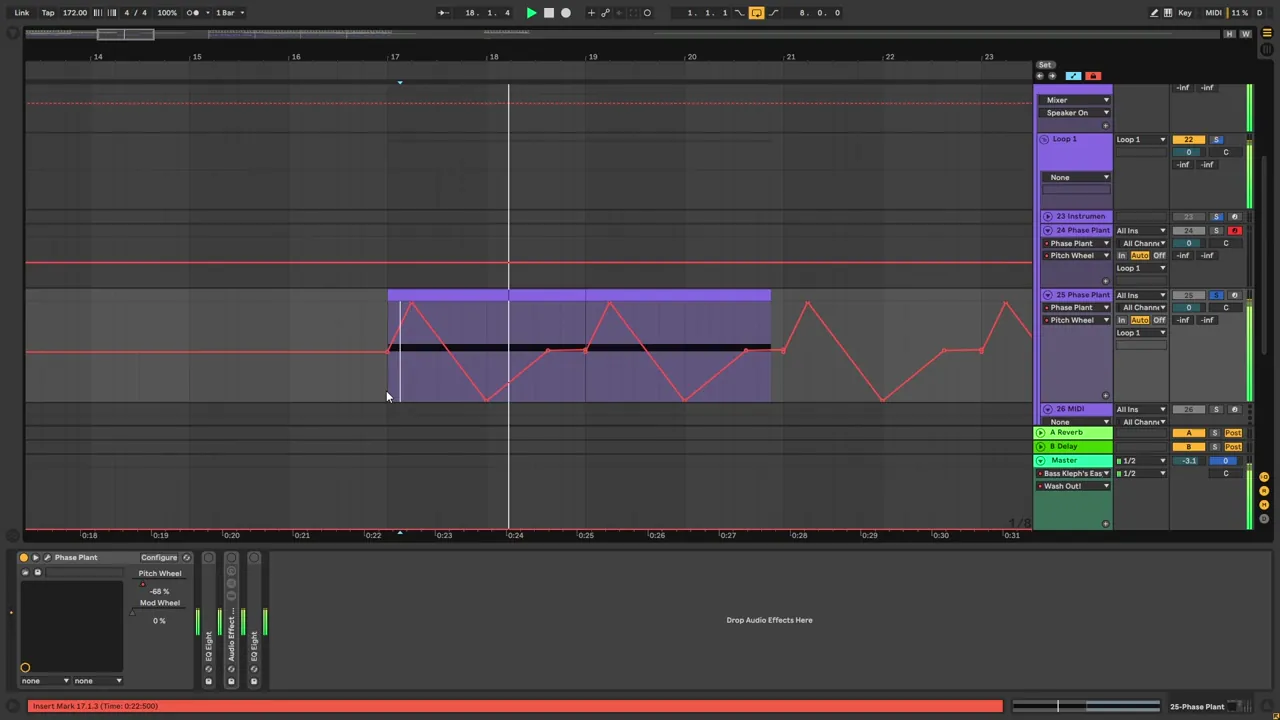Toggle the Follow playback icon
The height and width of the screenshot is (720, 1280).
tap(444, 13)
